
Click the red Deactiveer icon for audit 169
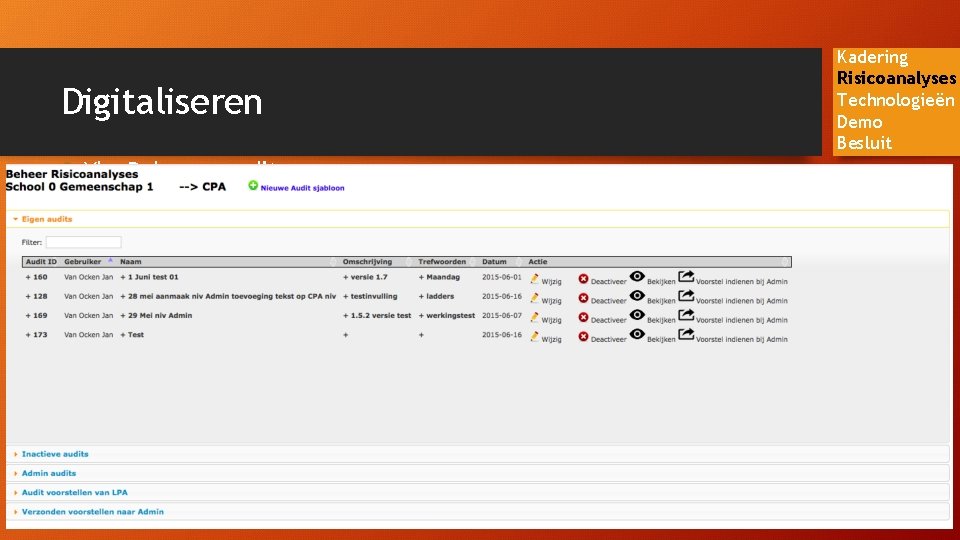[x=583, y=317]
